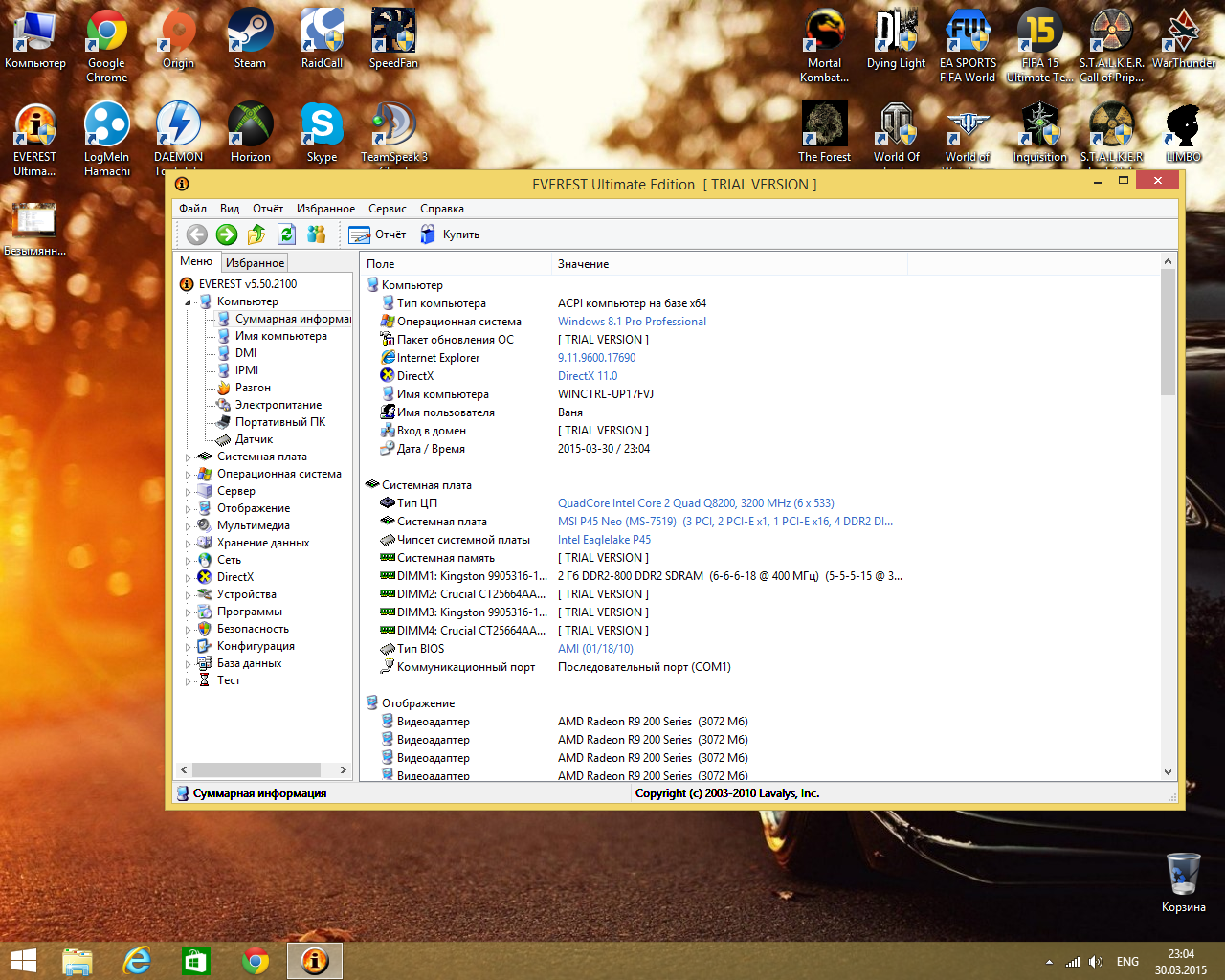1225x980 pixels.
Task: Go up one level in toolbar
Action: click(x=256, y=234)
